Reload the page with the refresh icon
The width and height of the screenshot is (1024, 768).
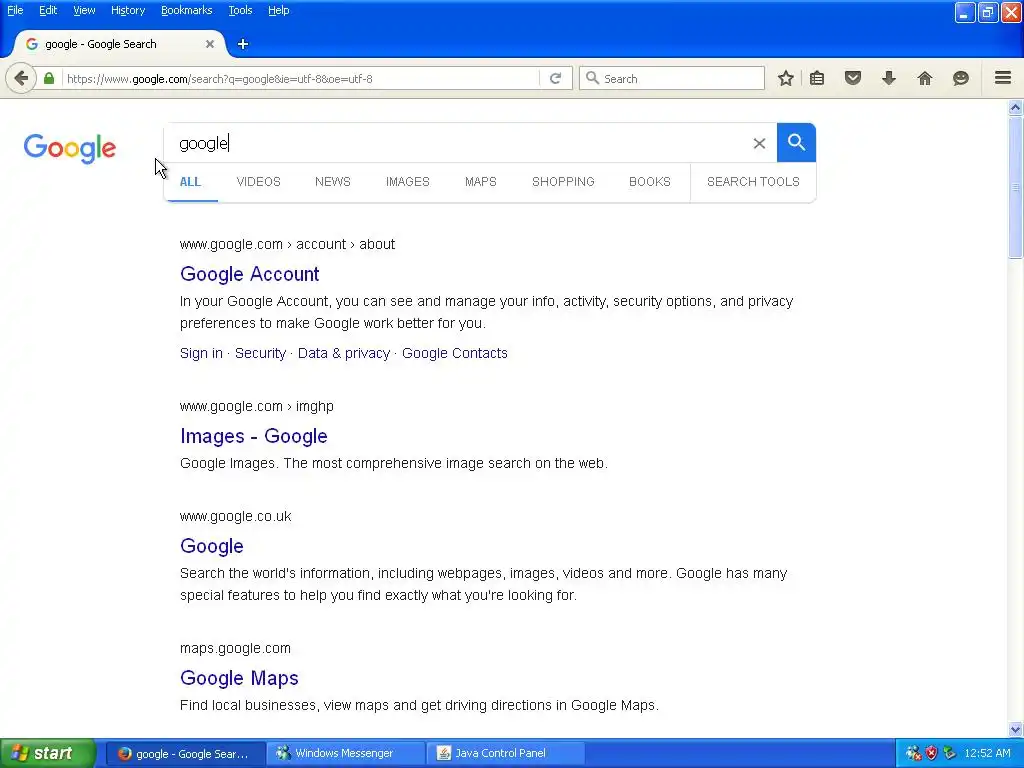(x=555, y=79)
